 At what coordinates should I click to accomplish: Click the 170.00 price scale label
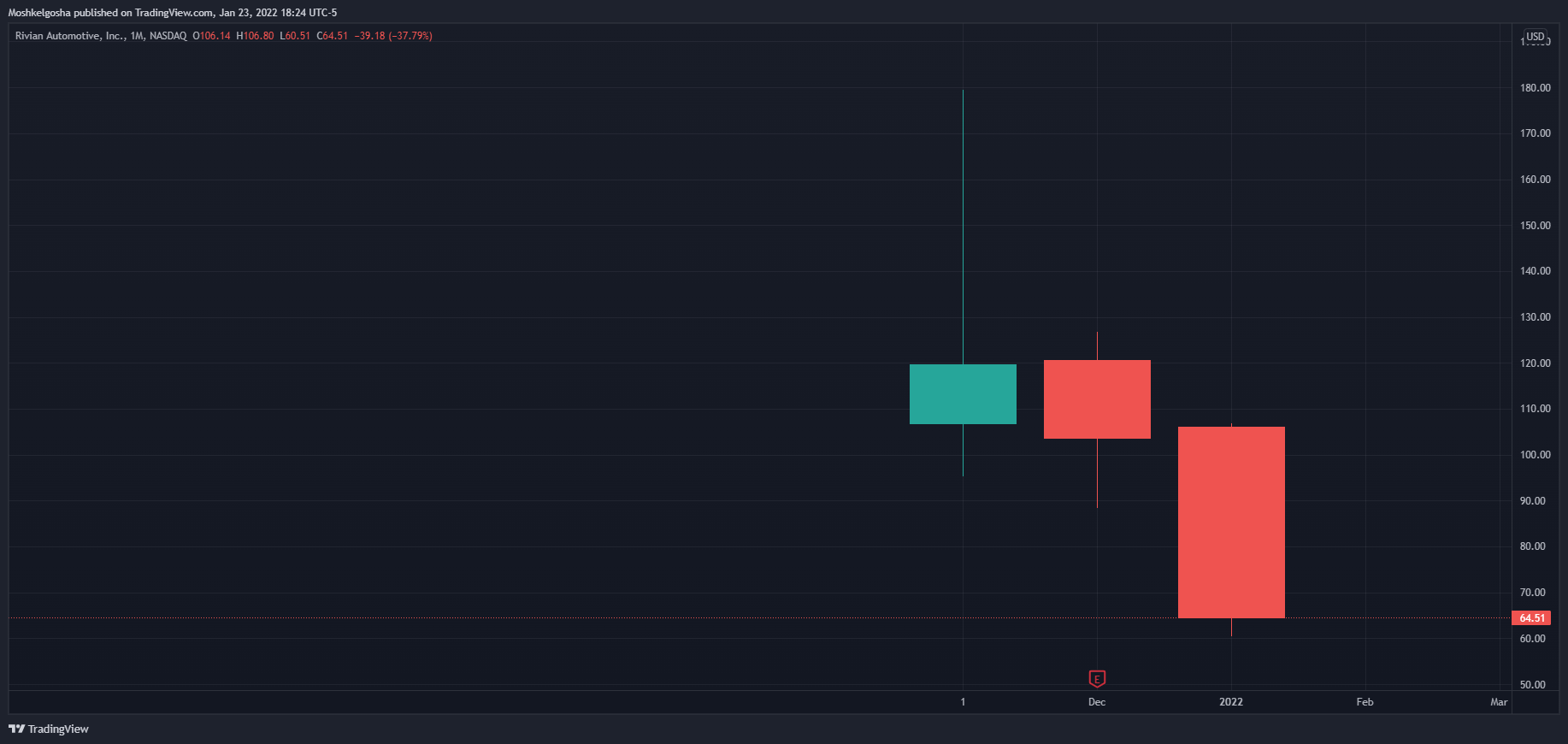point(1536,133)
